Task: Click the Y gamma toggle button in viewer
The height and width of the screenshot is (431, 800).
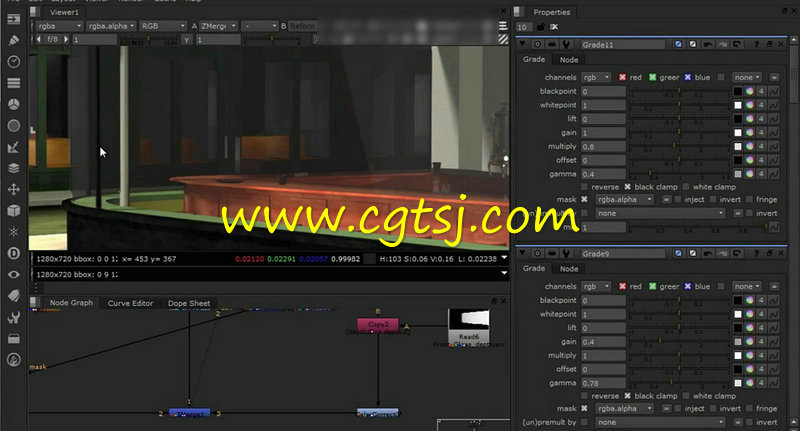Action: tap(186, 40)
